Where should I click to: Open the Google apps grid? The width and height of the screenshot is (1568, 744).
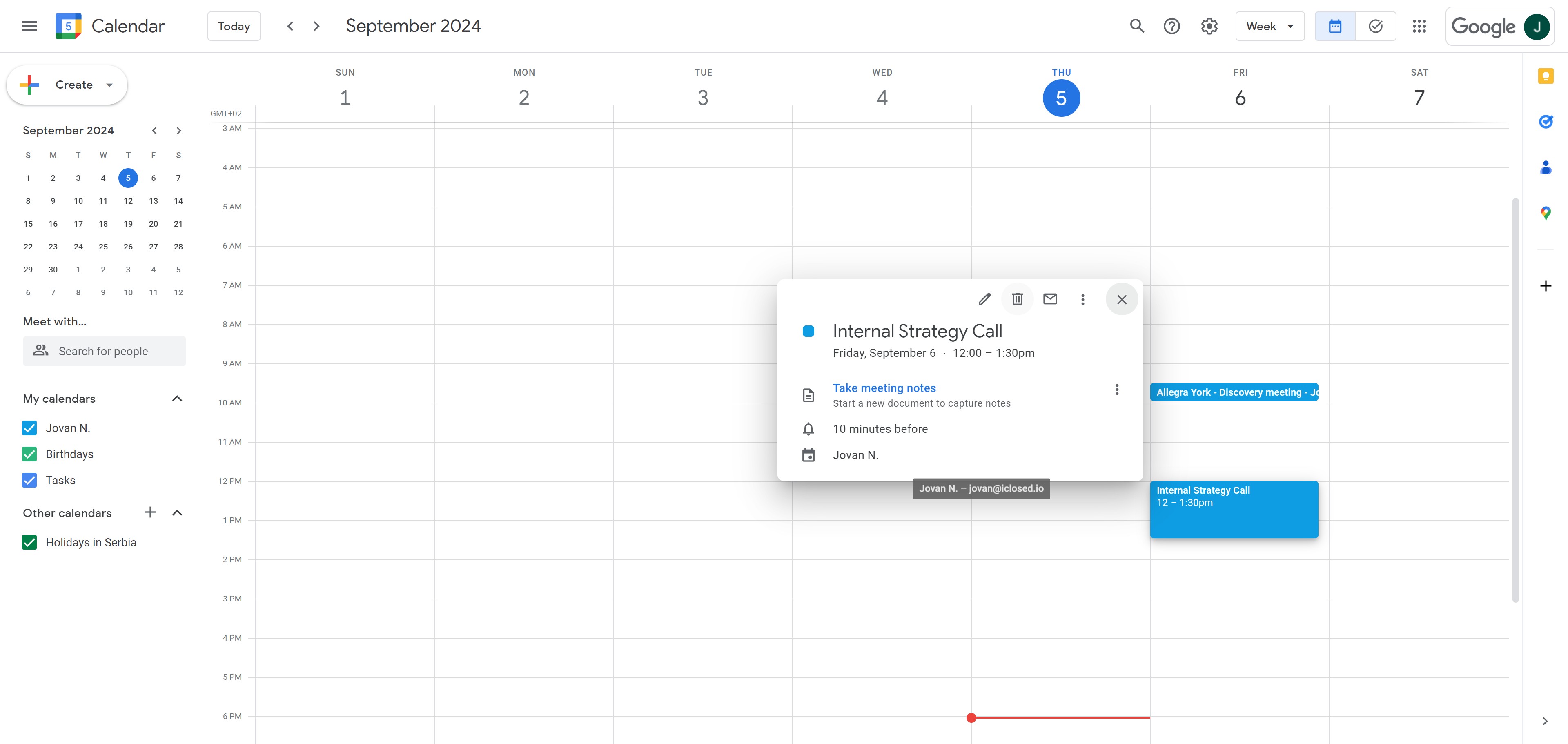(x=1419, y=26)
